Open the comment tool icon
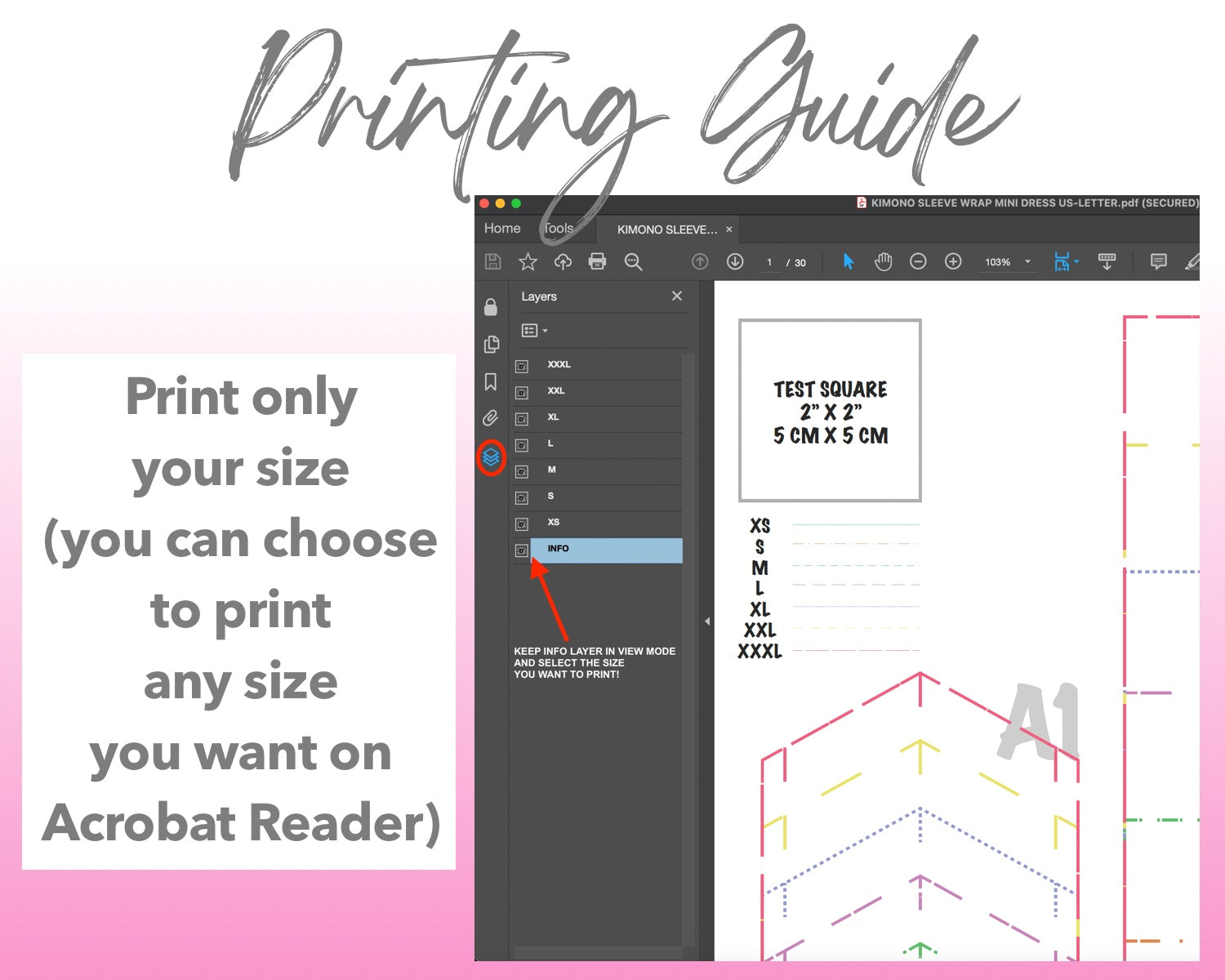The height and width of the screenshot is (980, 1225). coord(1158,261)
